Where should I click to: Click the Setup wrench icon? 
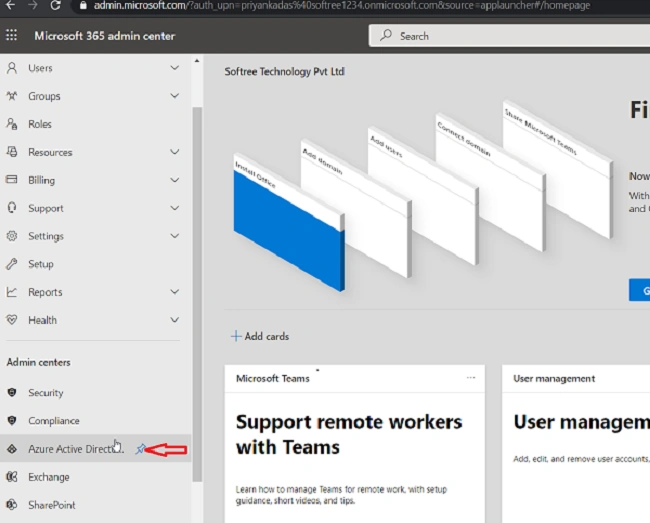tap(12, 264)
